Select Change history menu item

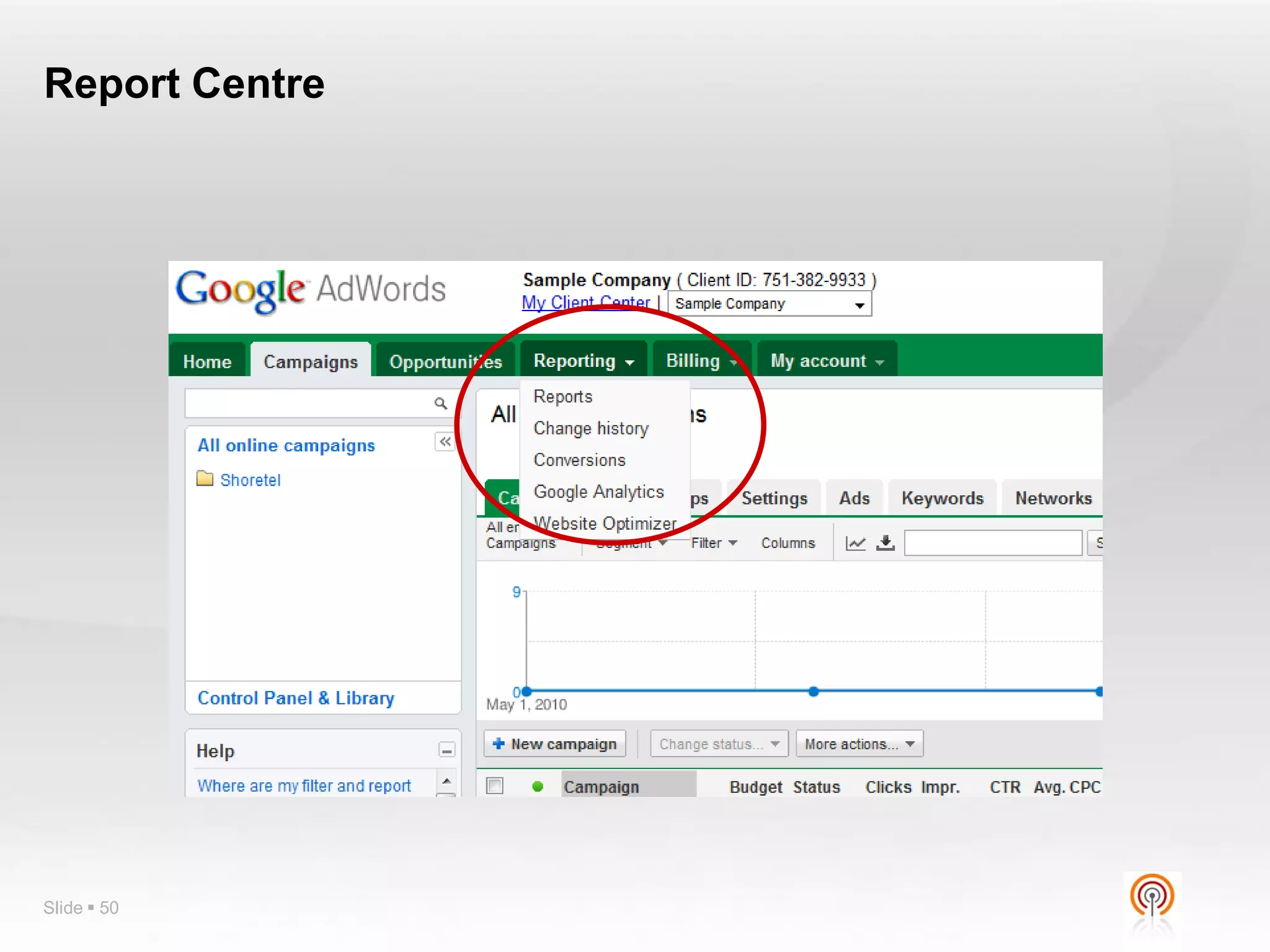[591, 428]
